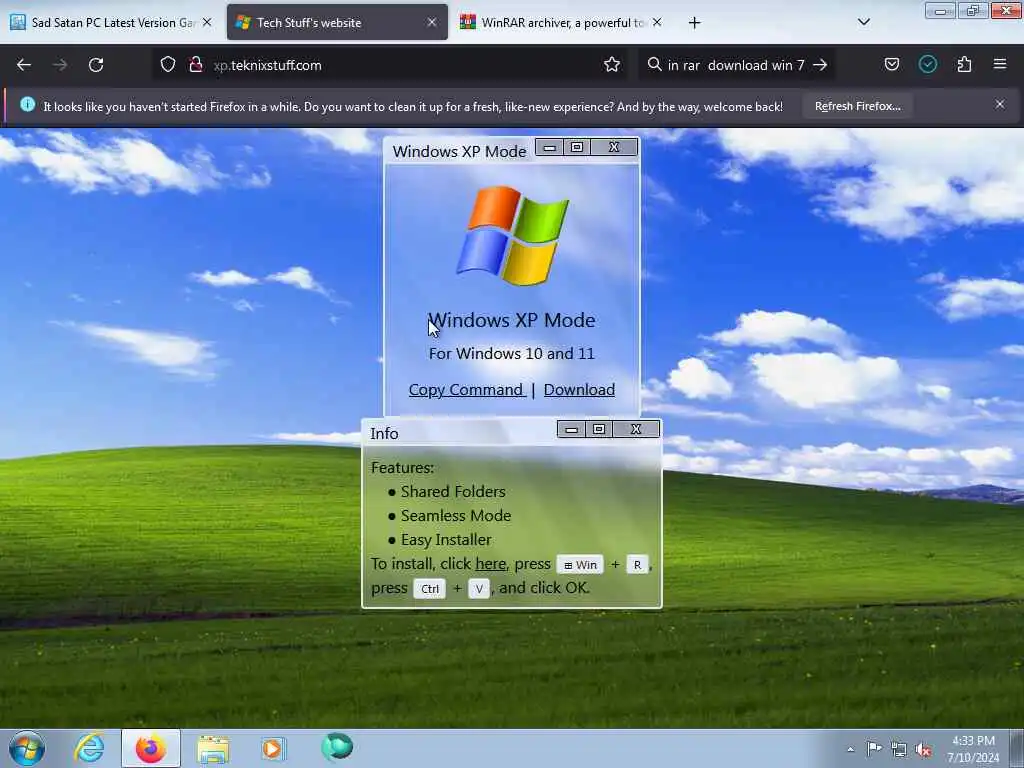Close the Info panel
The width and height of the screenshot is (1024, 768).
pyautogui.click(x=636, y=429)
